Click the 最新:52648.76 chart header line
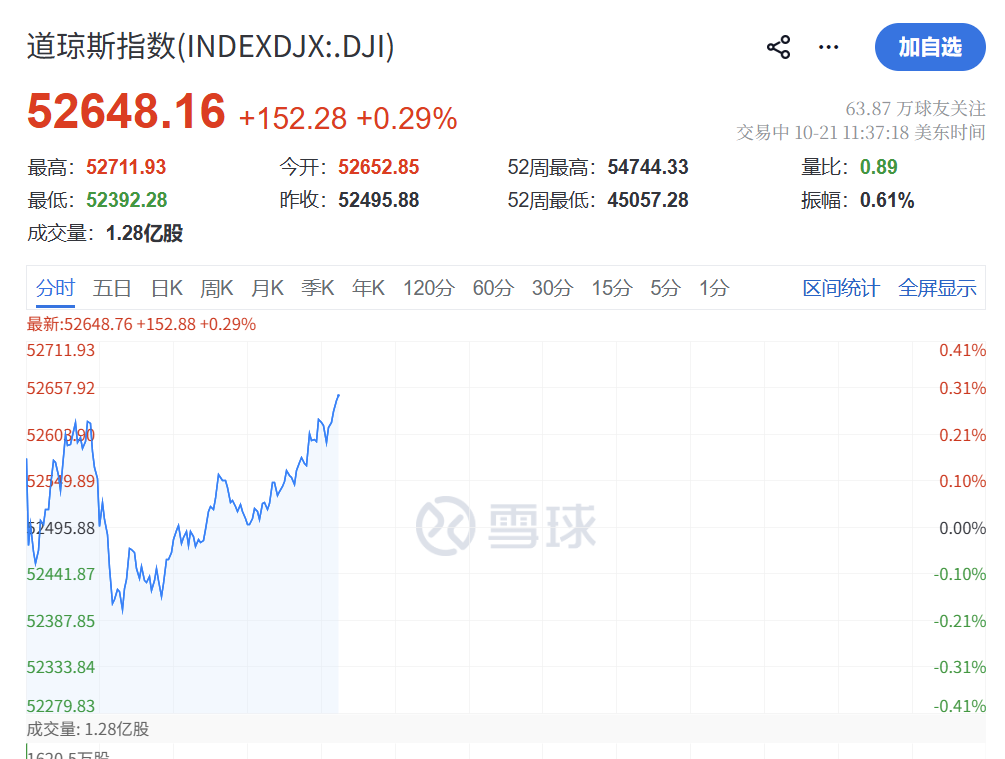The image size is (1005, 759). (x=141, y=324)
